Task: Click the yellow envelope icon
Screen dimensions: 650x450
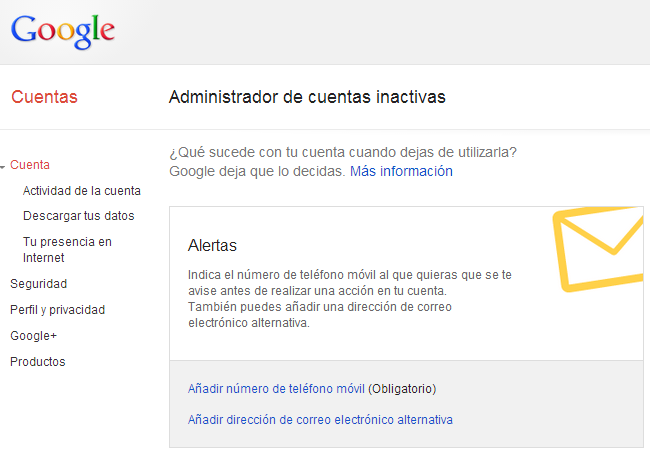Action: click(x=598, y=249)
